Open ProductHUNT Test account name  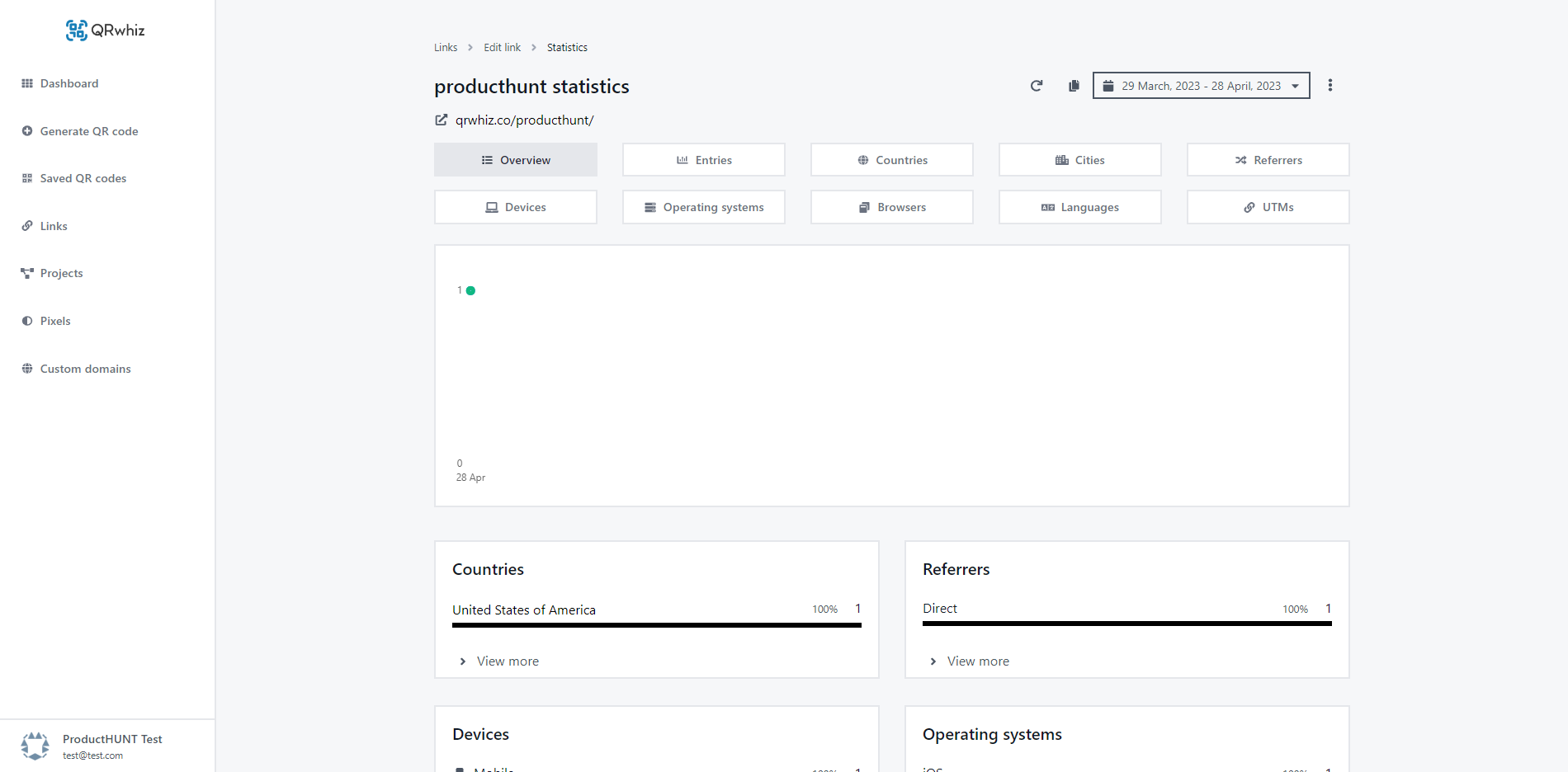[112, 739]
